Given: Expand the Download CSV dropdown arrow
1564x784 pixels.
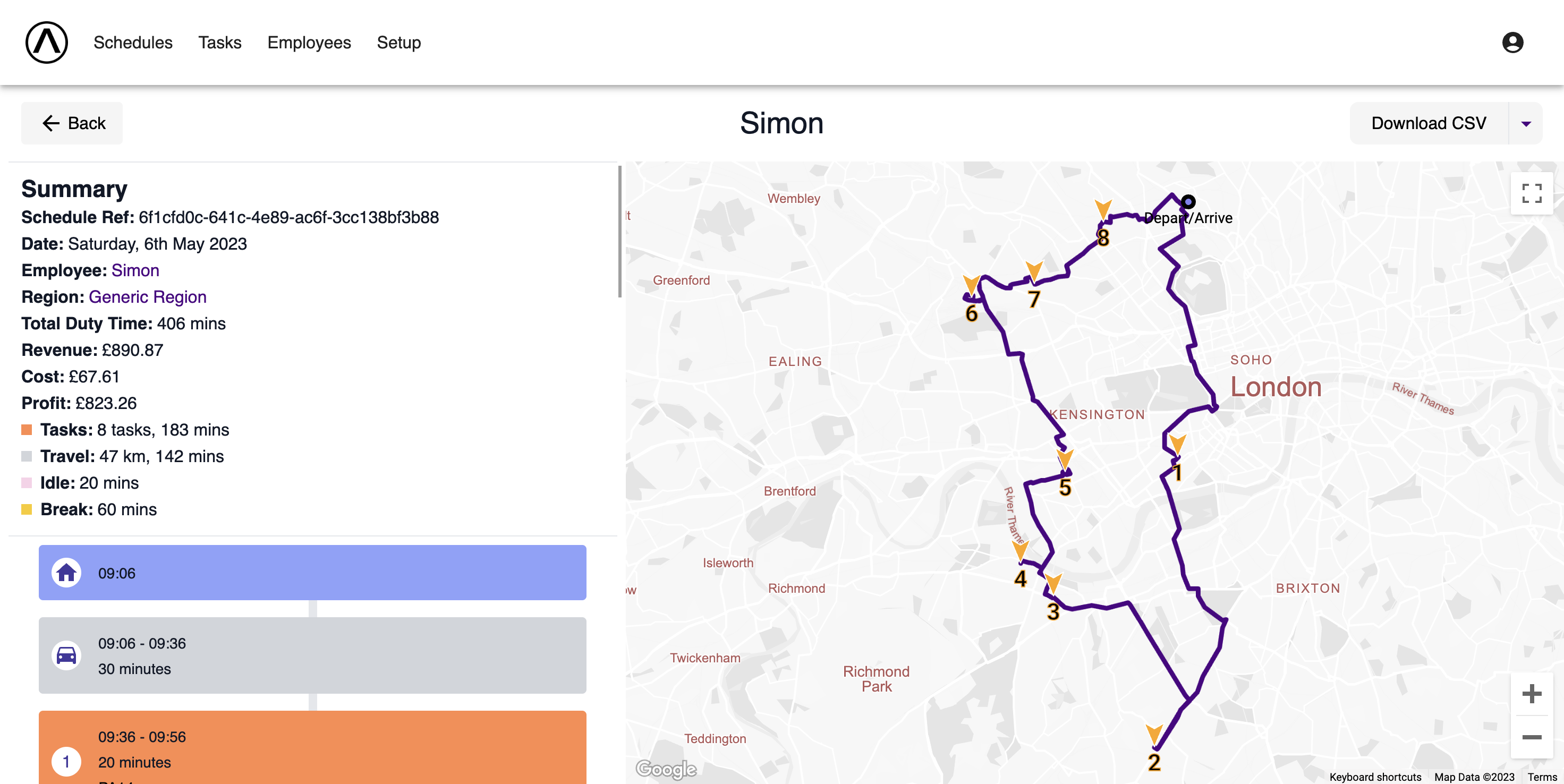Looking at the screenshot, I should 1525,124.
